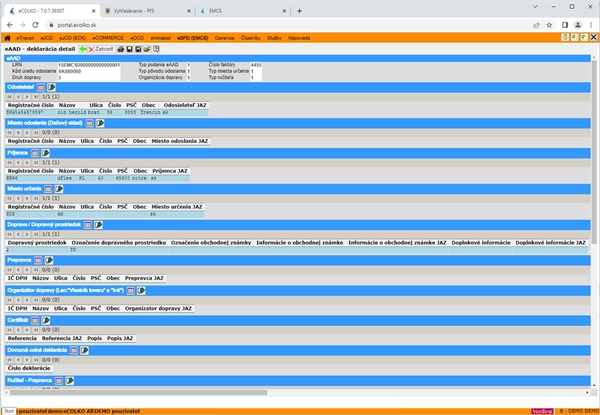This screenshot has width=600, height=415.
Task: Click the vertical scrollbar of the form
Action: (594, 152)
